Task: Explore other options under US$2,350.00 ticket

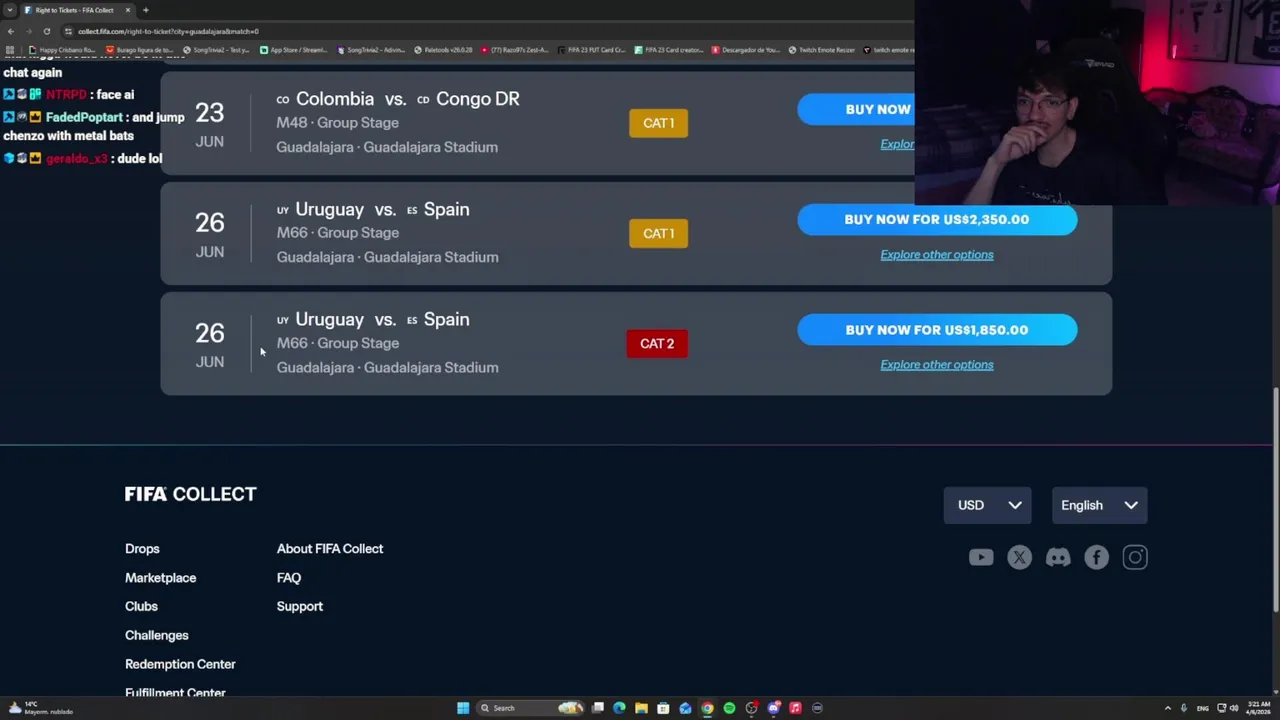Action: tap(937, 255)
